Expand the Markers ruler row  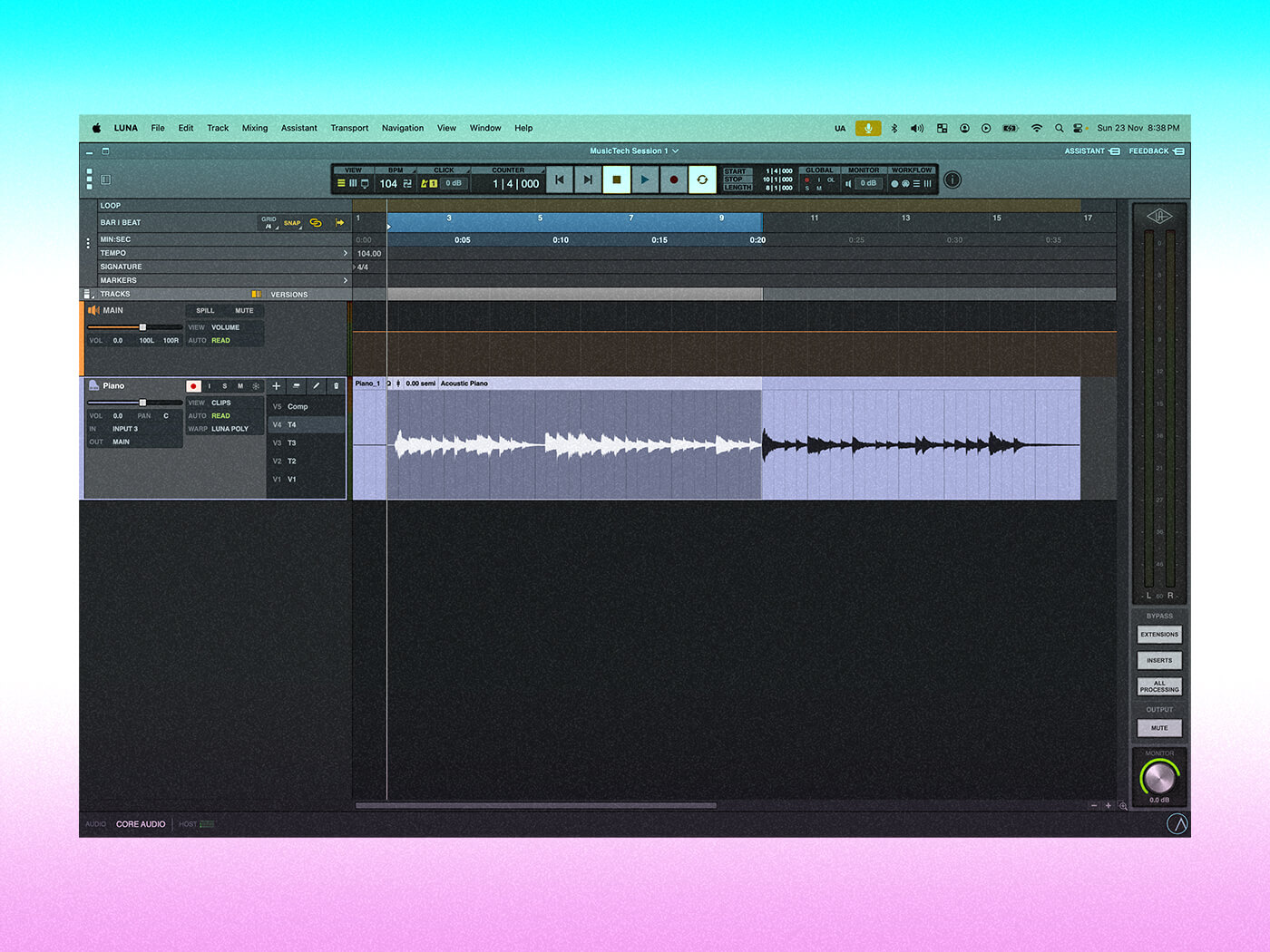click(345, 281)
